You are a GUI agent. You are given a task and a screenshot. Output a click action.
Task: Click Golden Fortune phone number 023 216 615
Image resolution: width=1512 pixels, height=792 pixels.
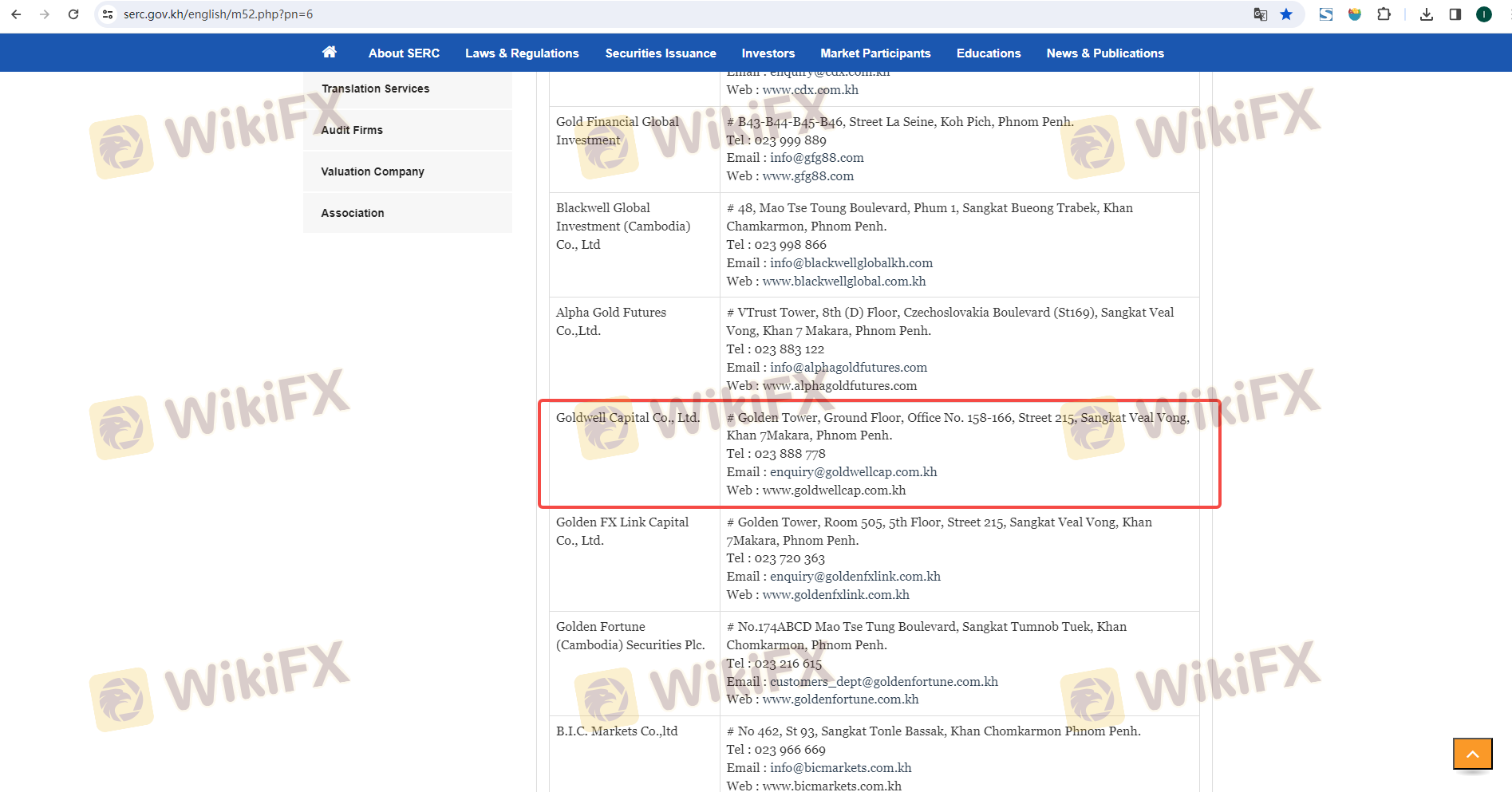point(788,664)
